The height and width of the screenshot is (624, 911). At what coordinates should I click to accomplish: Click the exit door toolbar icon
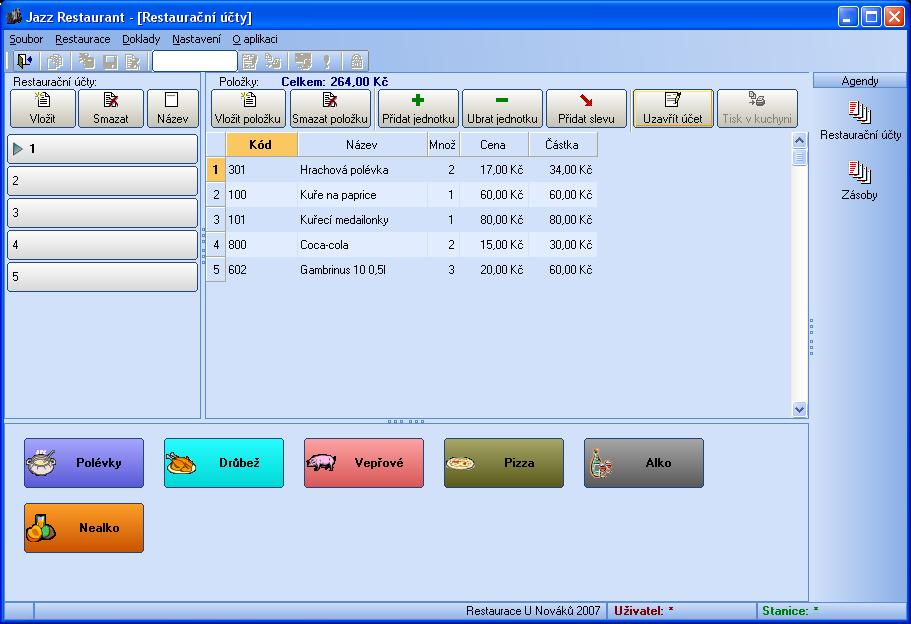24,61
